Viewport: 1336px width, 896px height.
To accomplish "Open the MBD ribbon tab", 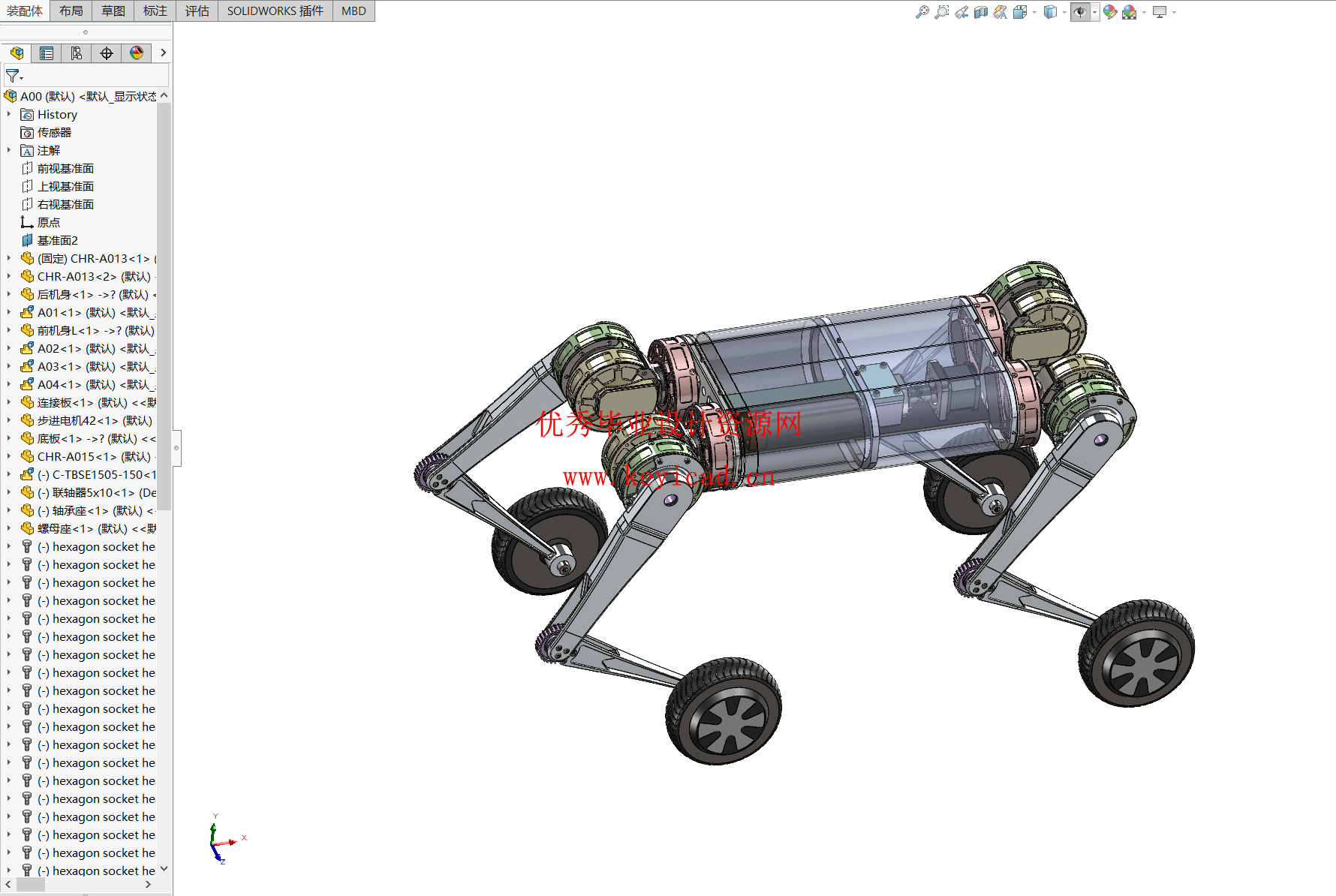I will tap(354, 11).
